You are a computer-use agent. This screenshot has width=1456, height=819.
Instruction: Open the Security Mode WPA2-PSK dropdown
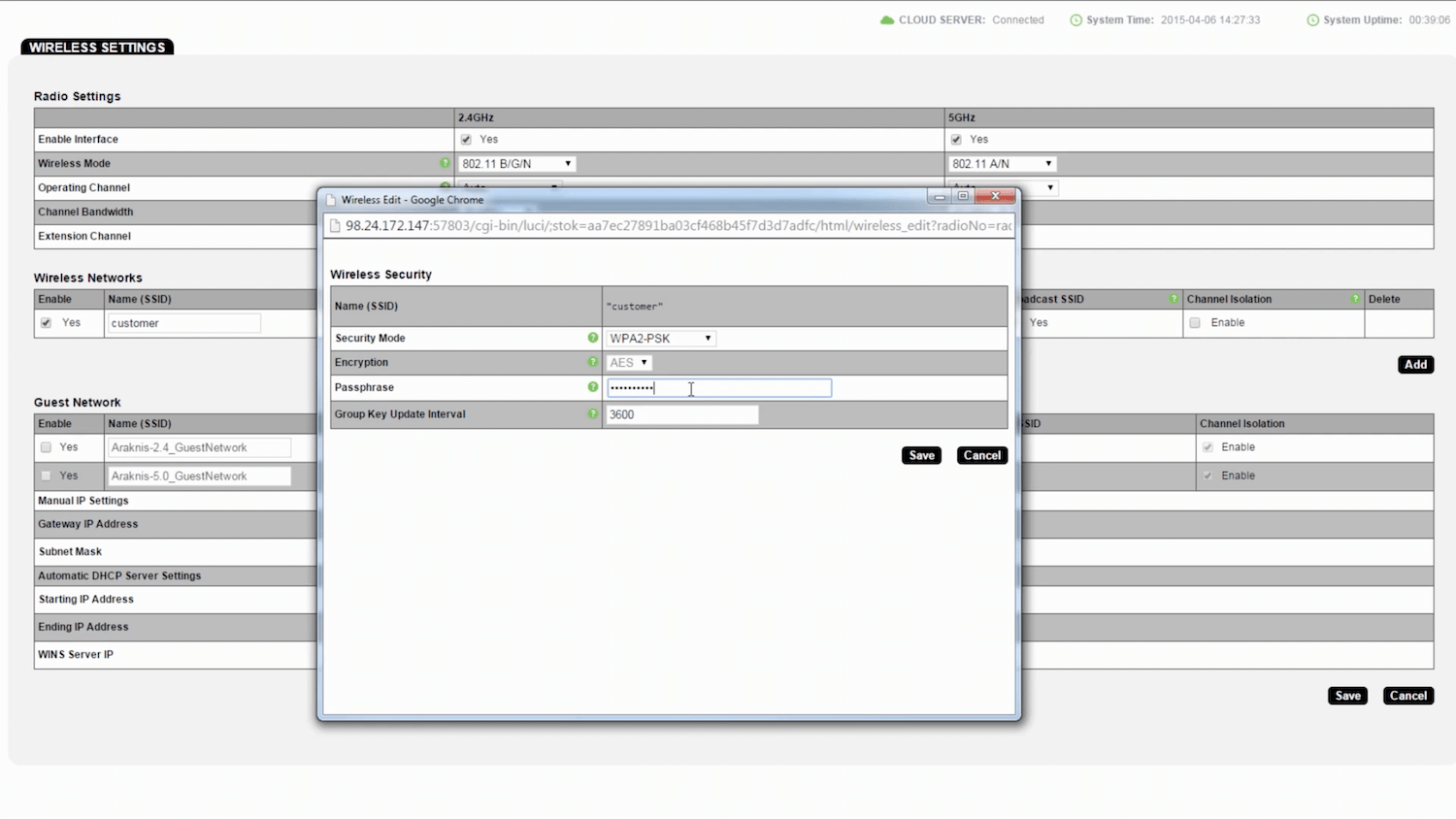pyautogui.click(x=660, y=339)
